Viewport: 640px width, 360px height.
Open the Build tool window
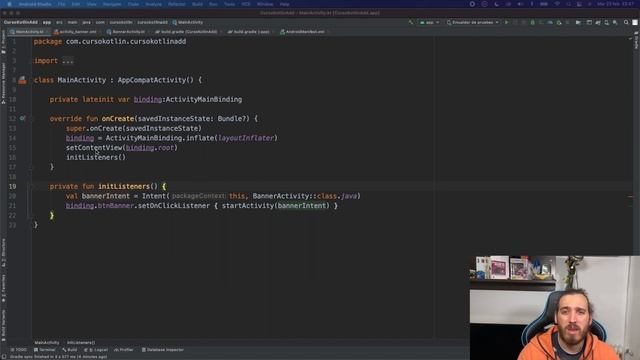coord(69,350)
